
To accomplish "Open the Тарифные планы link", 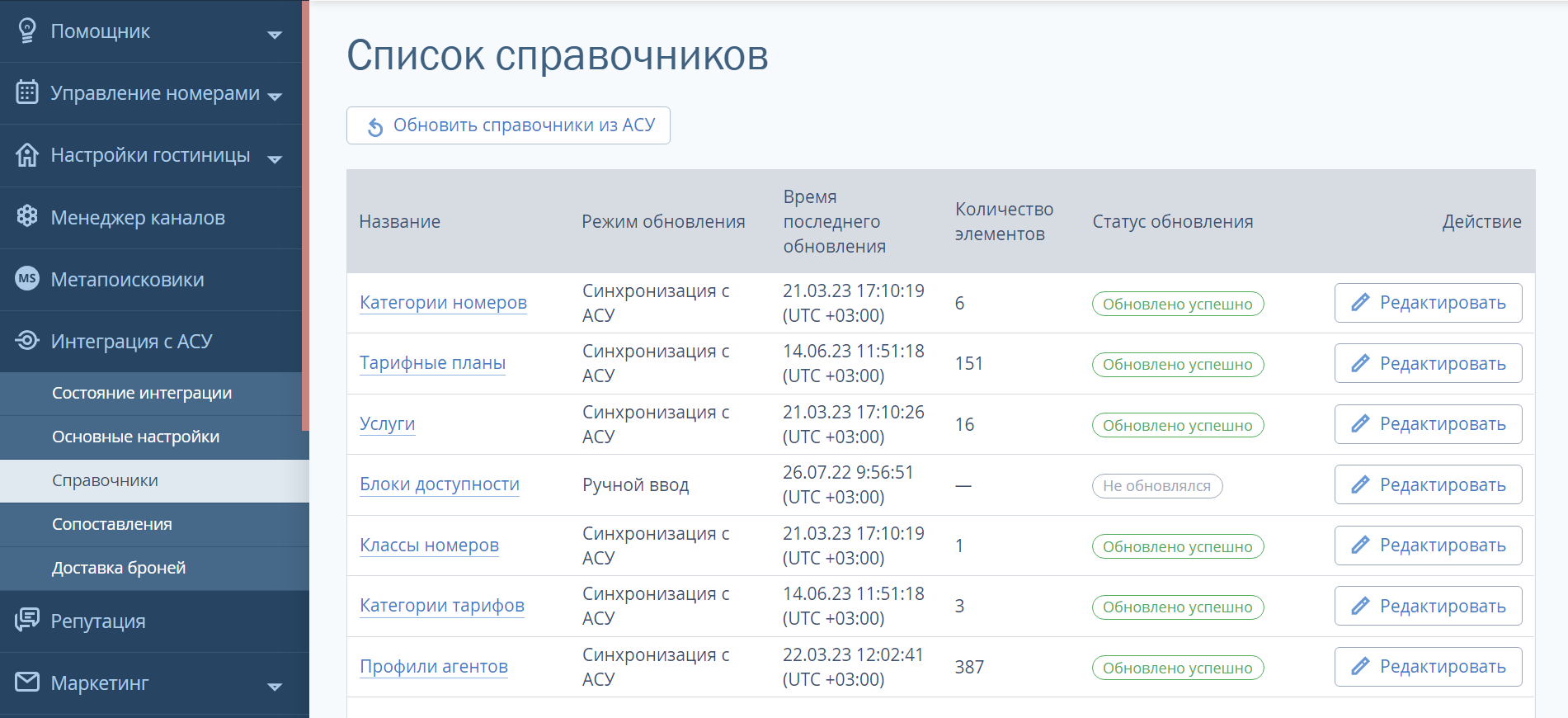I will tap(432, 363).
